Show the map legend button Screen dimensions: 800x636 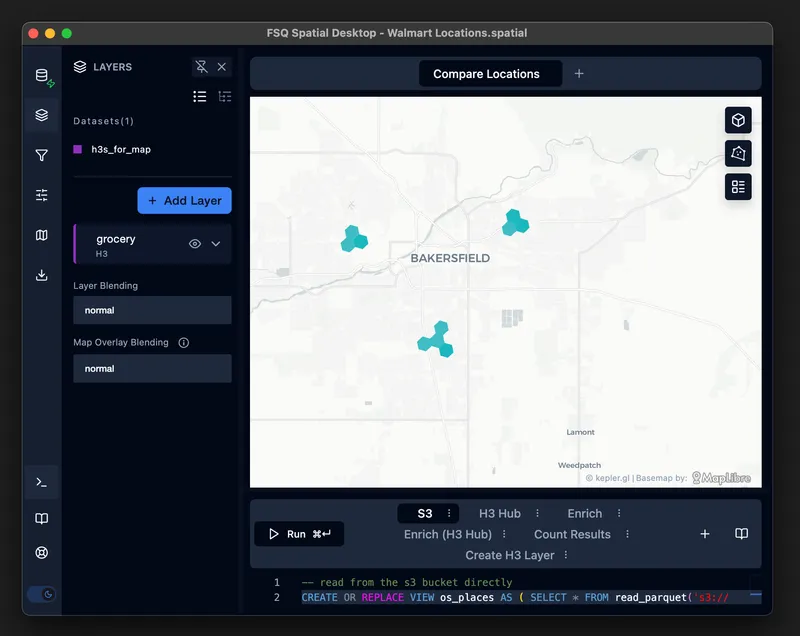click(738, 187)
